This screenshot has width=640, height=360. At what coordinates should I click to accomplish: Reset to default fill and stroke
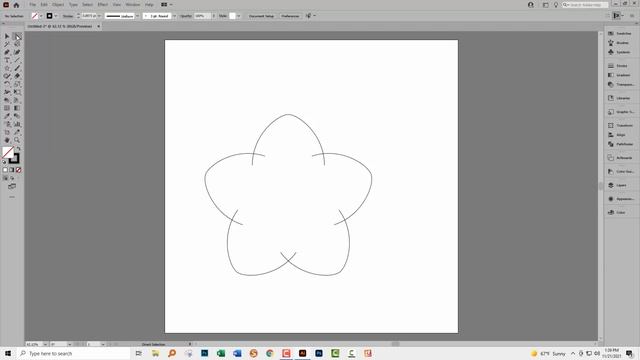pos(4,162)
